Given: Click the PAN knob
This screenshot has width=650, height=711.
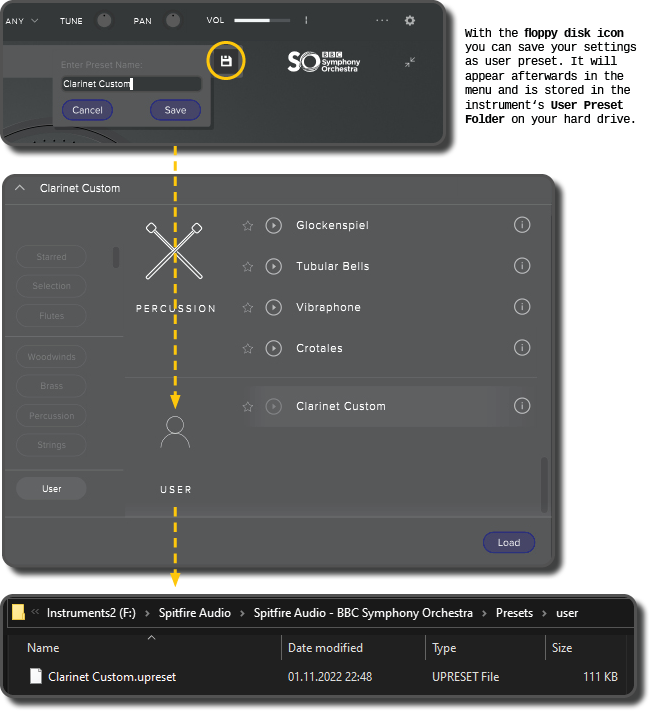Looking at the screenshot, I should coord(173,20).
